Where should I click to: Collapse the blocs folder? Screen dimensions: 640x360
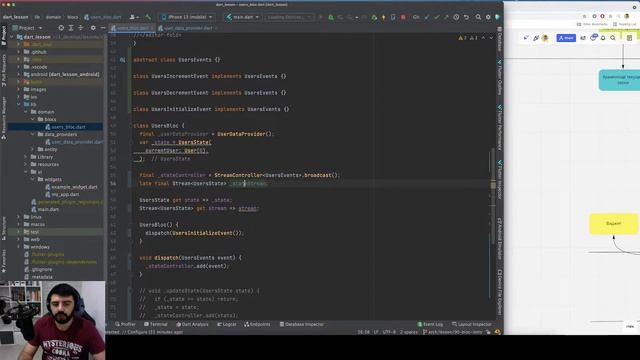click(x=33, y=119)
